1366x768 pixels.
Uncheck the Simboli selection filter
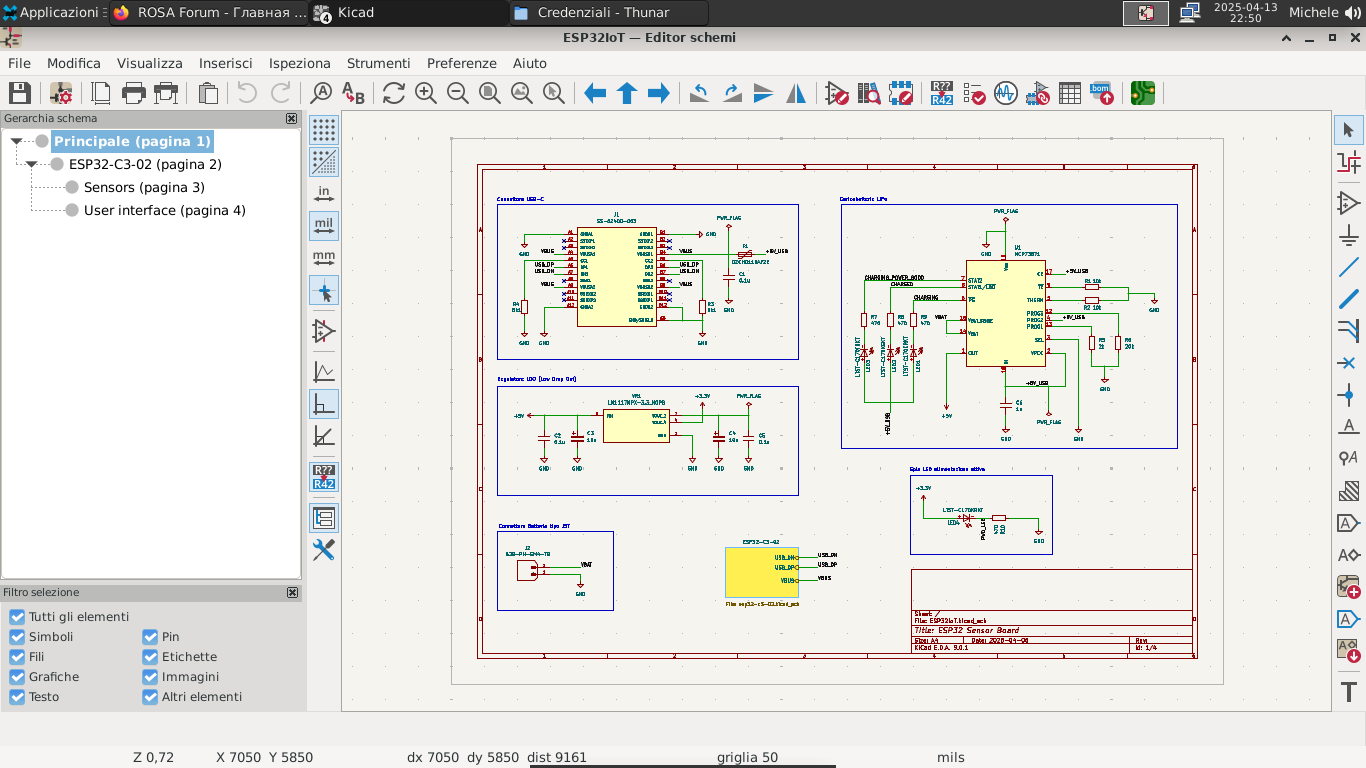pyautogui.click(x=17, y=637)
